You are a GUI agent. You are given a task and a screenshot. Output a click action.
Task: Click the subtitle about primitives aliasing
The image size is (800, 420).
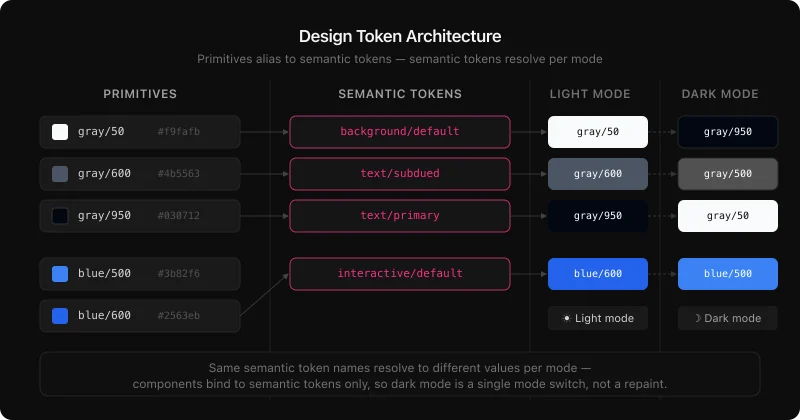pyautogui.click(x=400, y=59)
